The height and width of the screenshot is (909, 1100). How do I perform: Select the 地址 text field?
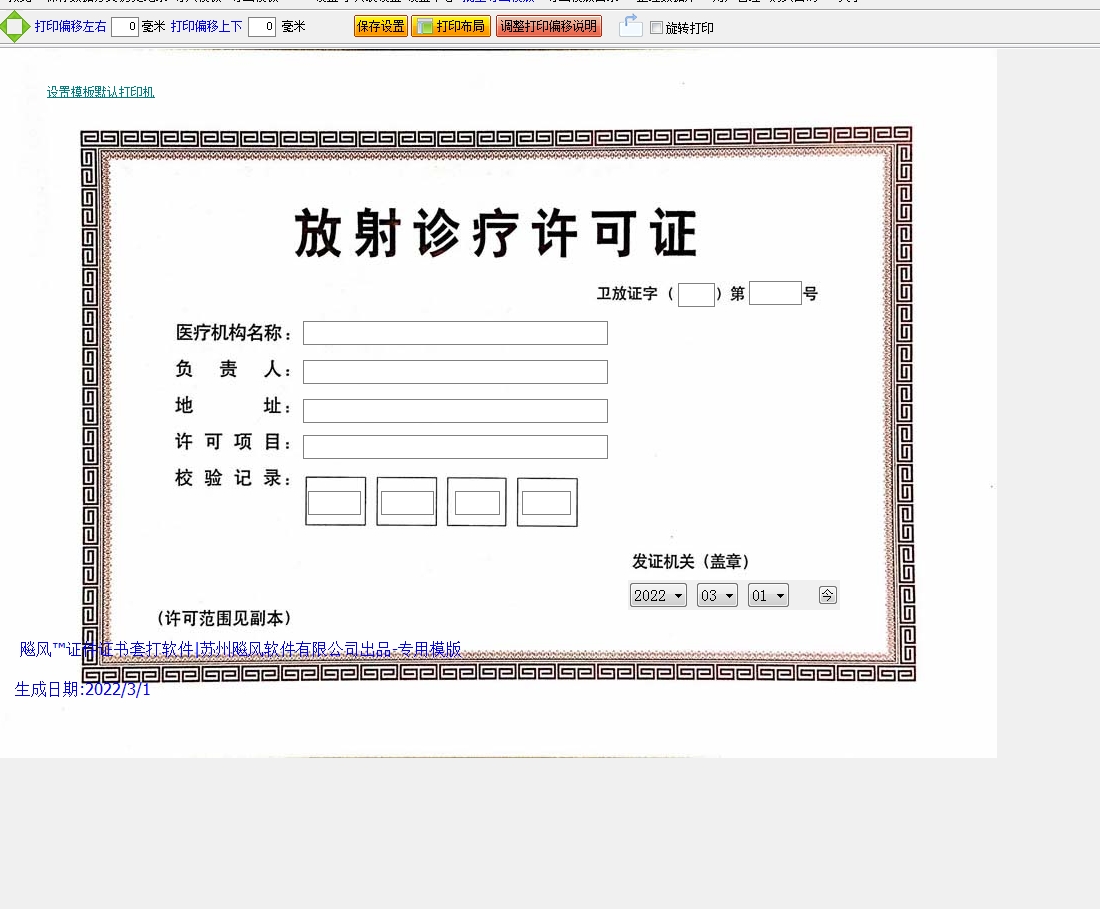pyautogui.click(x=455, y=411)
